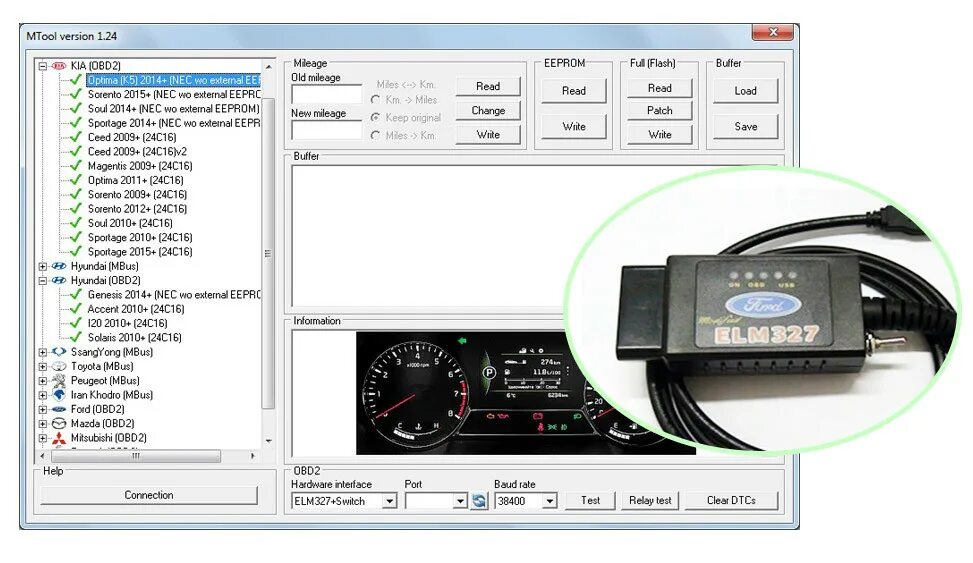
Task: Click the Hyundai (OBD2) logo icon
Action: click(58, 281)
